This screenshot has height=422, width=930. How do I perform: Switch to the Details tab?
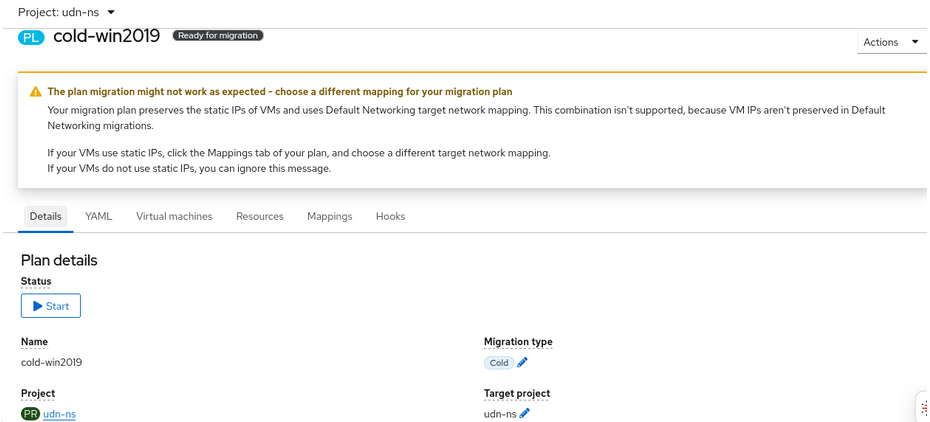tap(45, 216)
